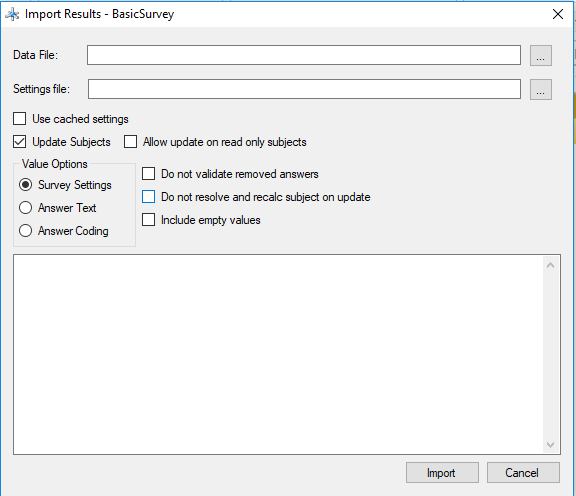
Task: Select the Survey Settings radio option
Action: pos(25,185)
